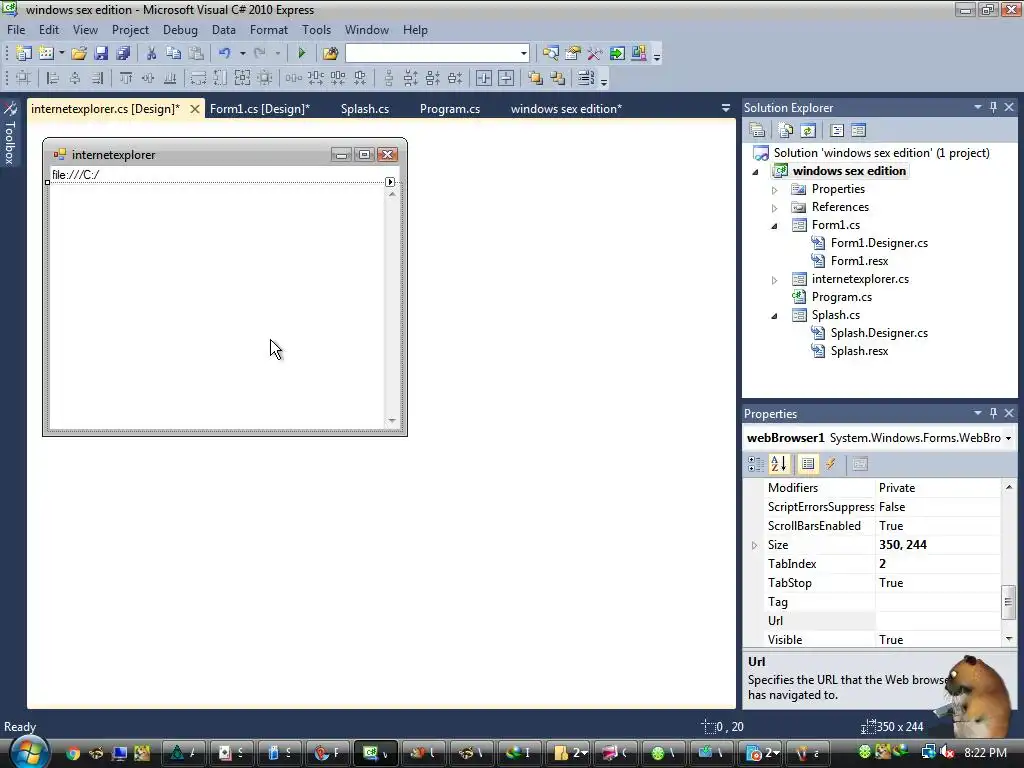Click the Make Same Size icon
The image size is (1024, 768).
click(x=242, y=78)
